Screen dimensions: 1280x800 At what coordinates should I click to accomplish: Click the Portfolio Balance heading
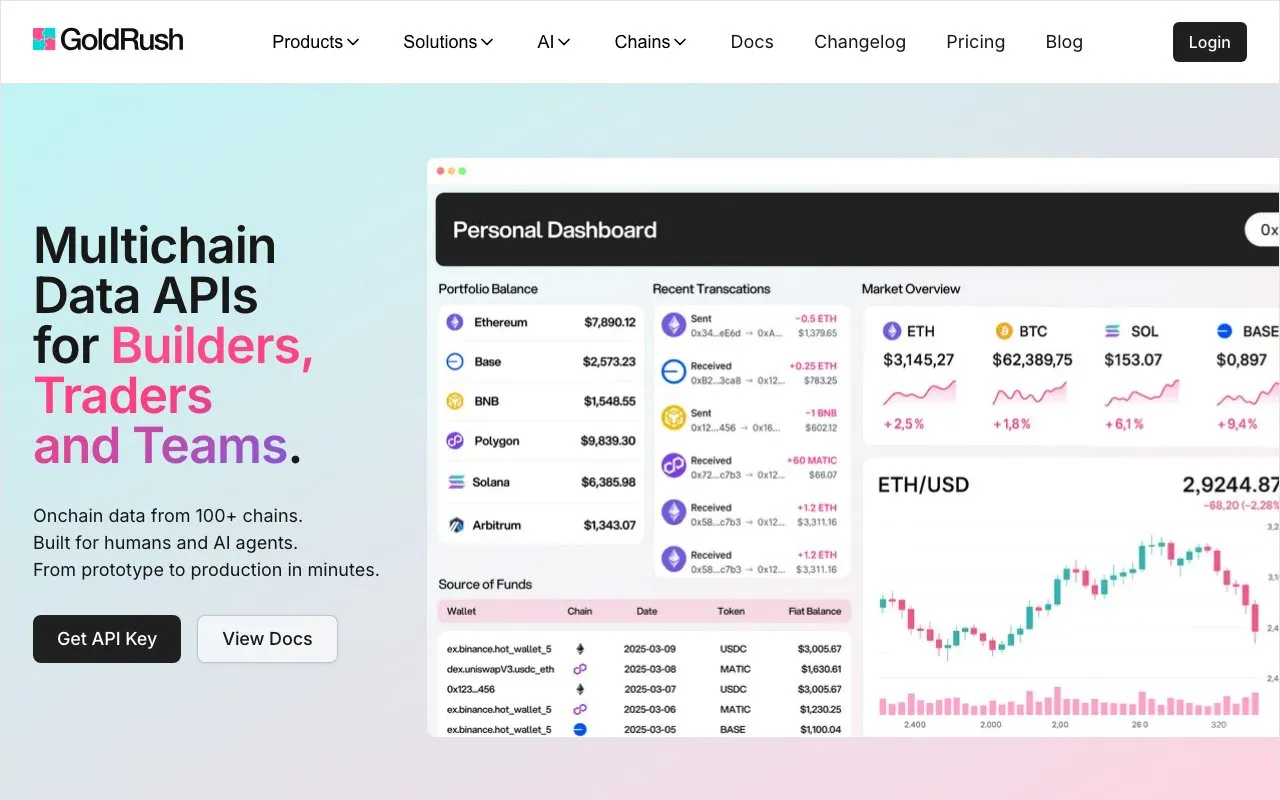[x=488, y=289]
